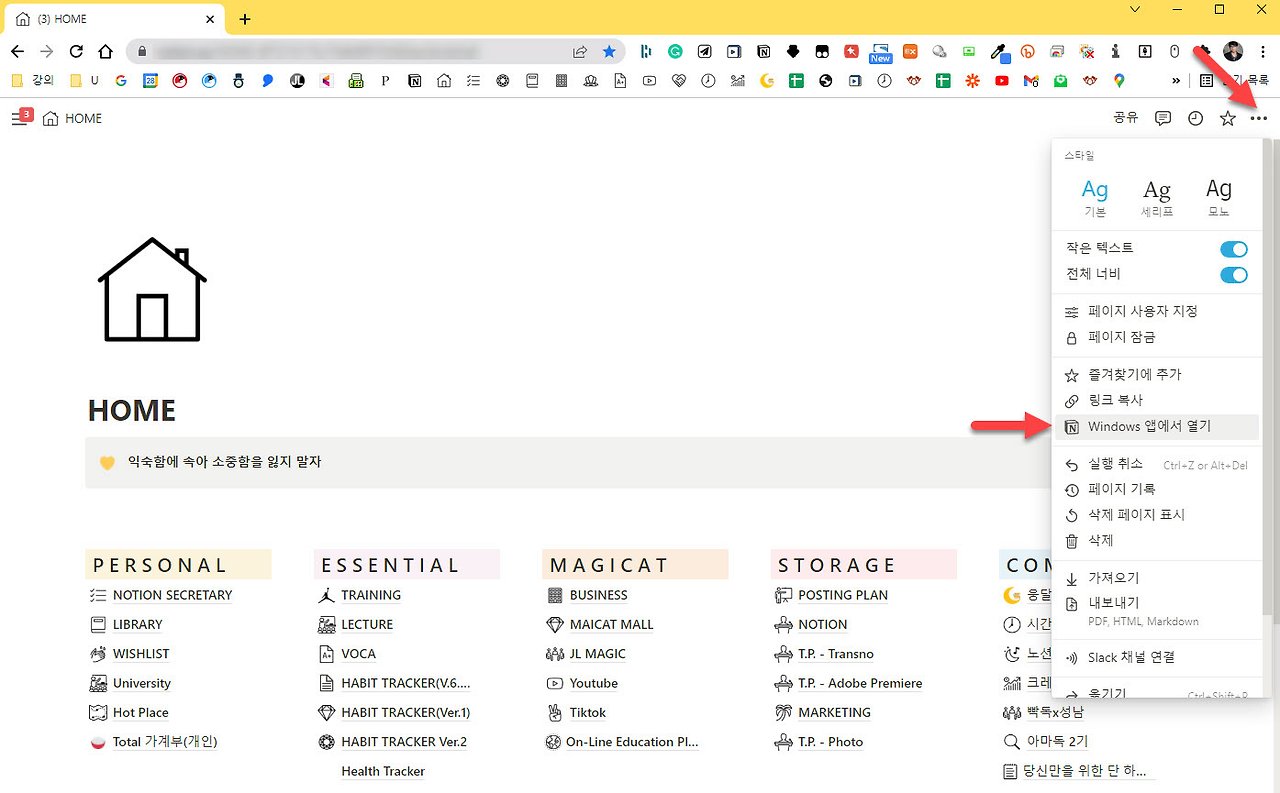Open the POSTING PLAN page link
Image resolution: width=1280 pixels, height=793 pixels.
843,595
